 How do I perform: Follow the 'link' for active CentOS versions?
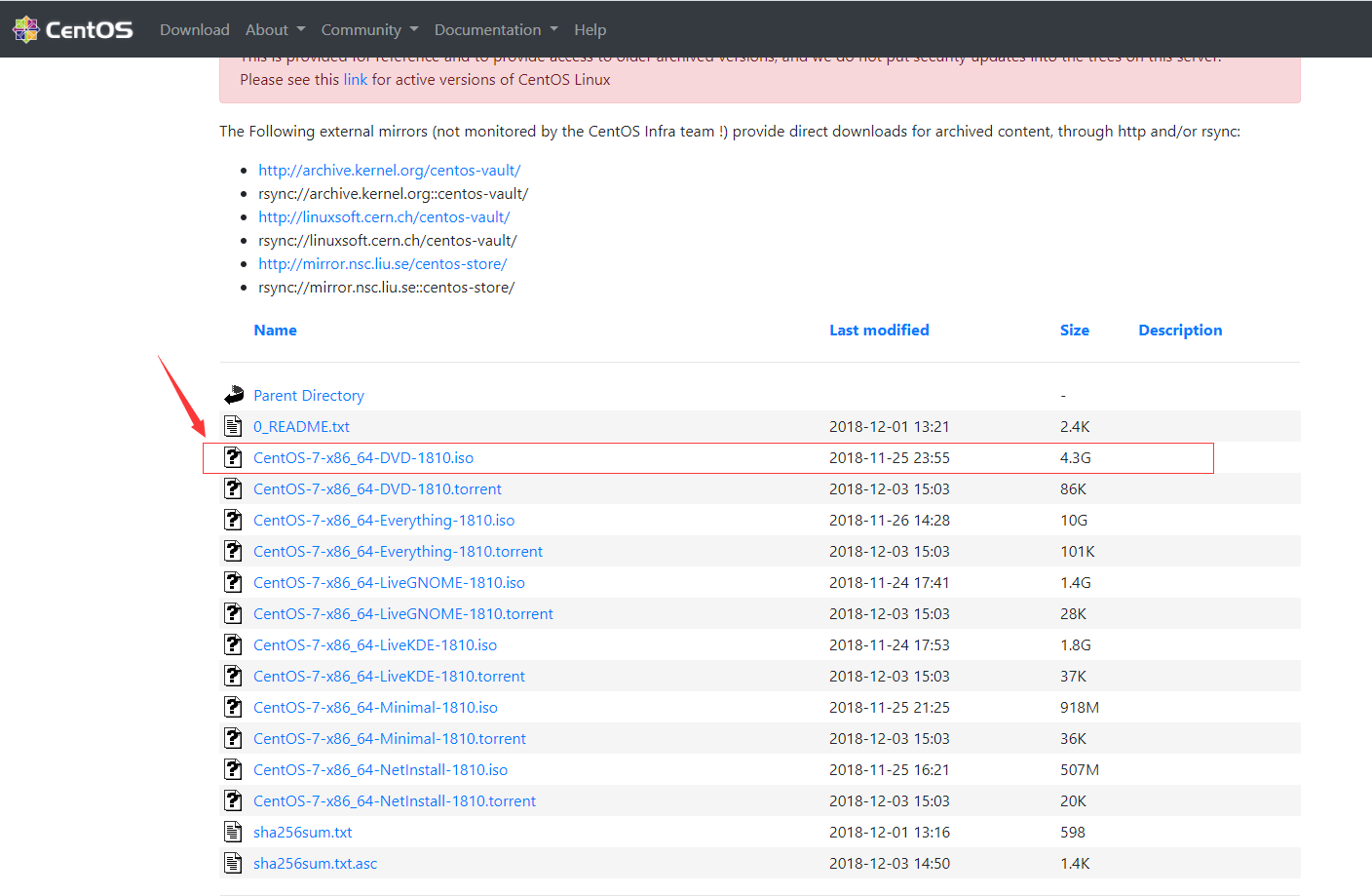356,79
